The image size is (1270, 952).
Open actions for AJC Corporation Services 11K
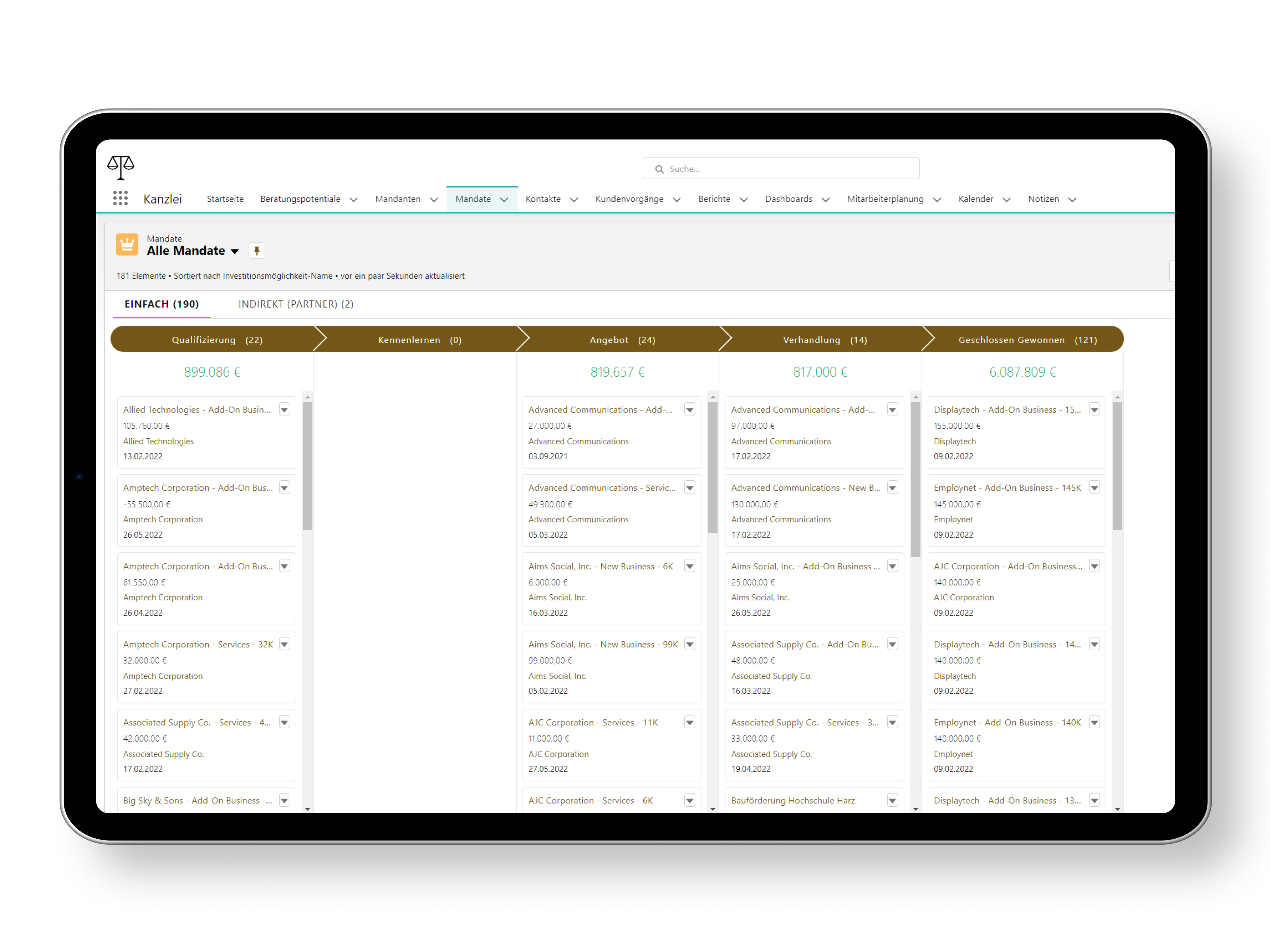click(x=690, y=722)
